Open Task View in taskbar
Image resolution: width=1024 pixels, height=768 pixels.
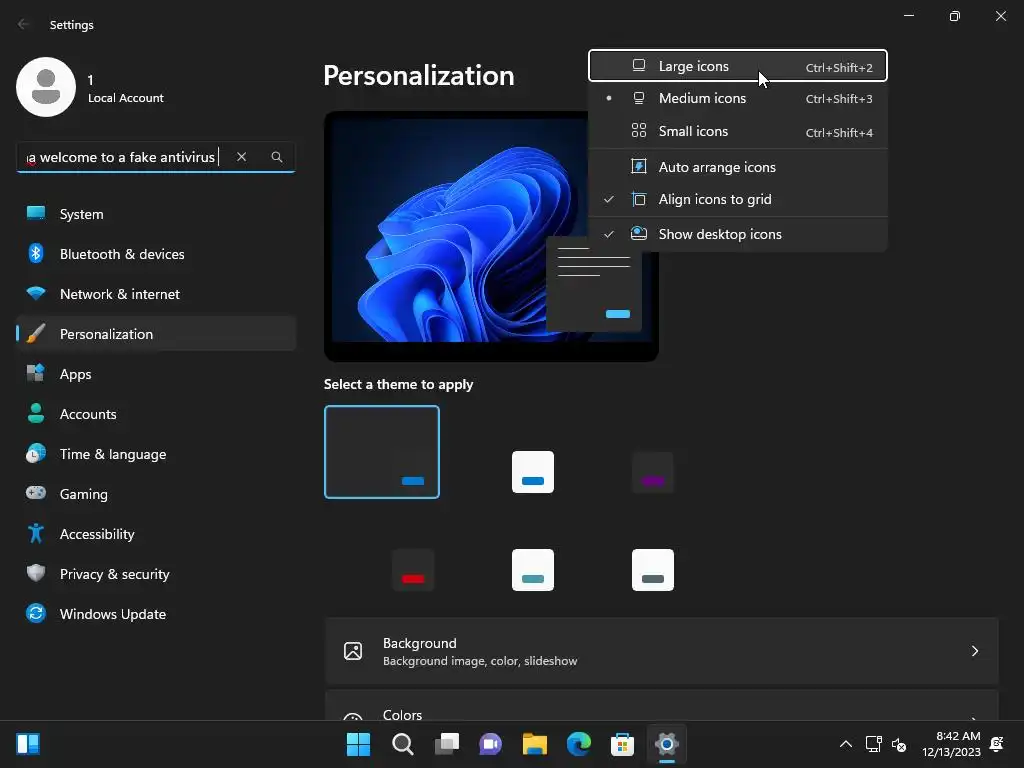click(447, 744)
